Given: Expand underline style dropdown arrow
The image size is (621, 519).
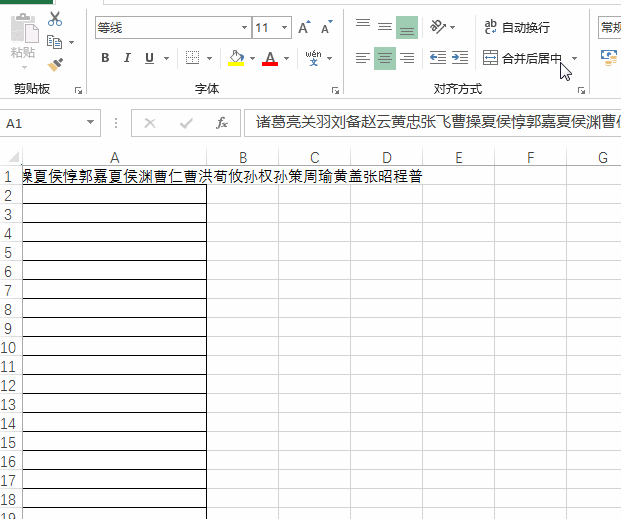Looking at the screenshot, I should (167, 59).
